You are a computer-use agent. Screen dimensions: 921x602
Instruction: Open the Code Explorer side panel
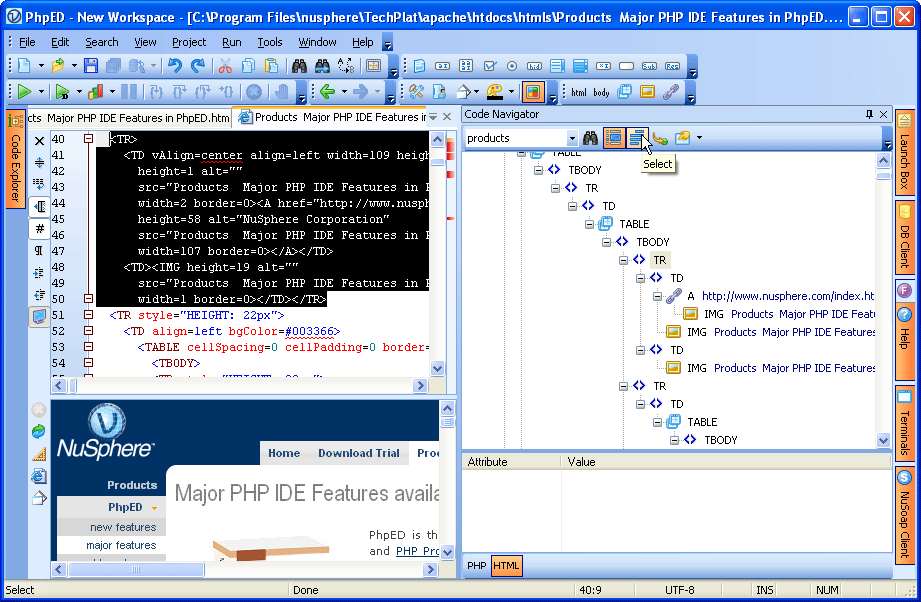coord(15,159)
